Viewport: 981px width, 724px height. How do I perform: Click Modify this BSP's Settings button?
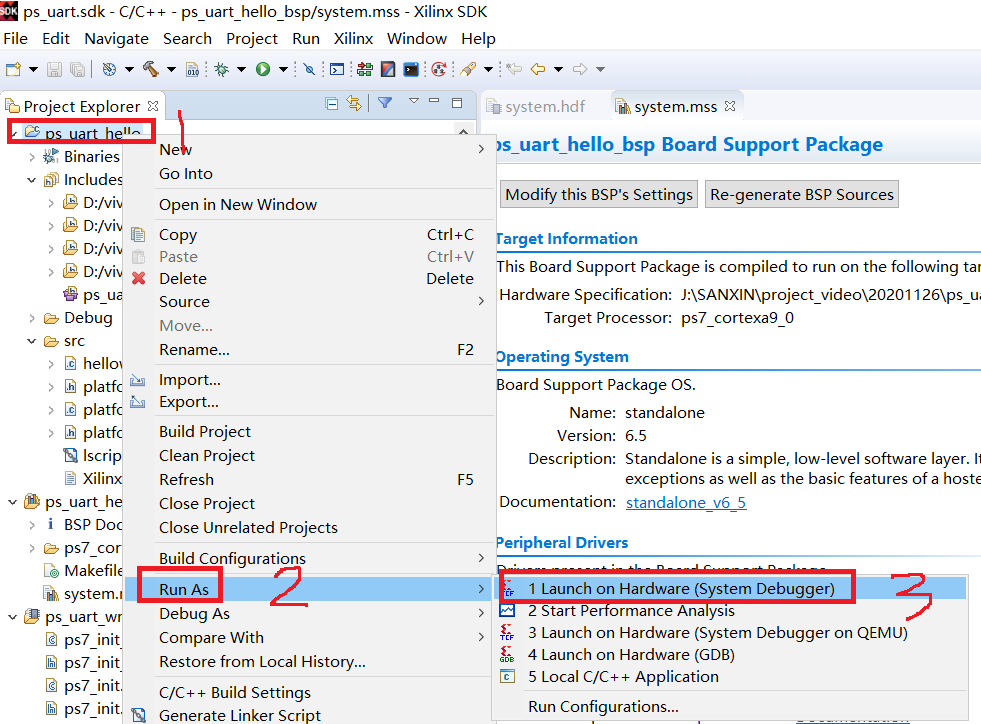click(598, 194)
